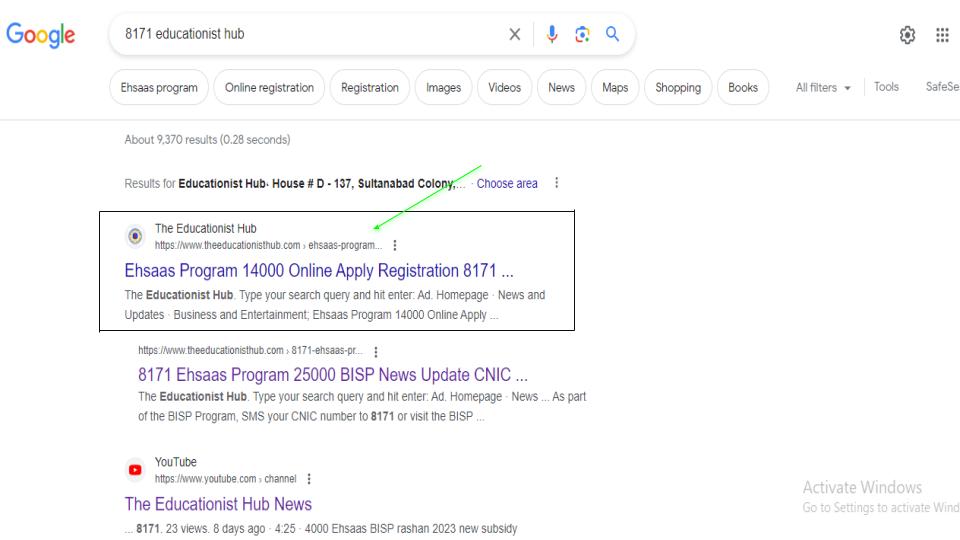Click the YouTube result favicon

(x=135, y=470)
